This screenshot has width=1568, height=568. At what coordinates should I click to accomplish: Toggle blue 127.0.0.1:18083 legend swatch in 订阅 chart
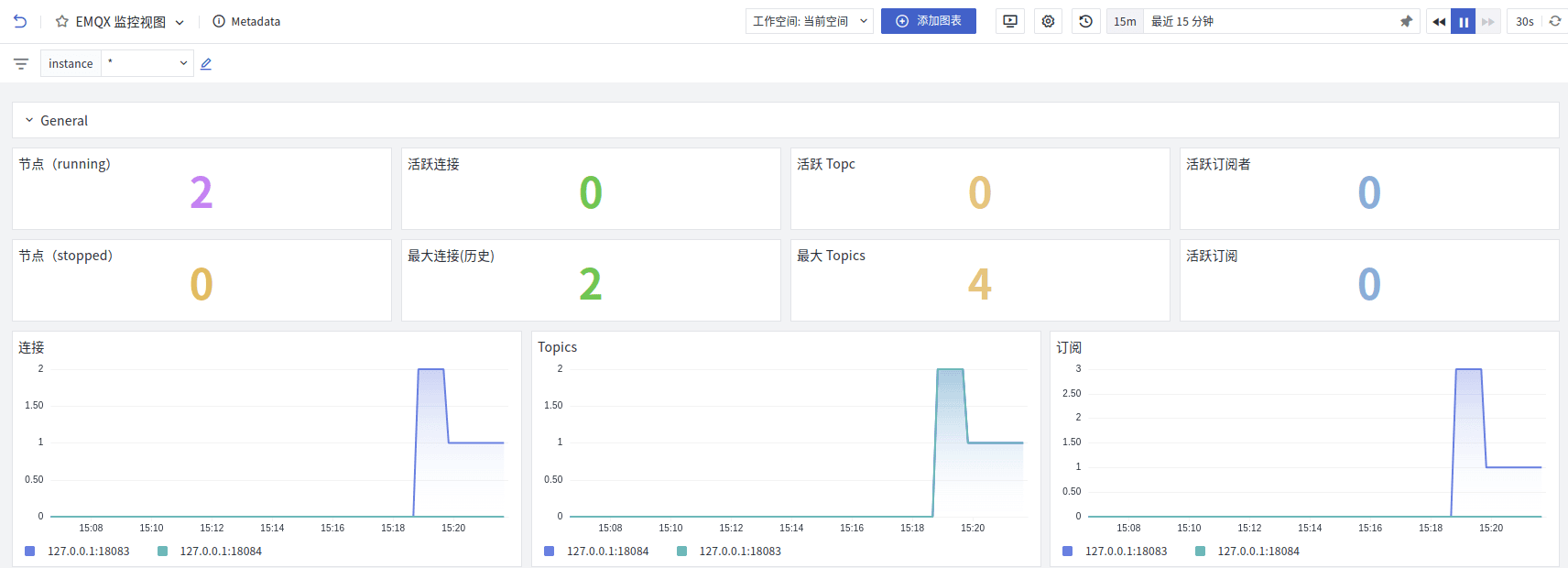(1068, 552)
